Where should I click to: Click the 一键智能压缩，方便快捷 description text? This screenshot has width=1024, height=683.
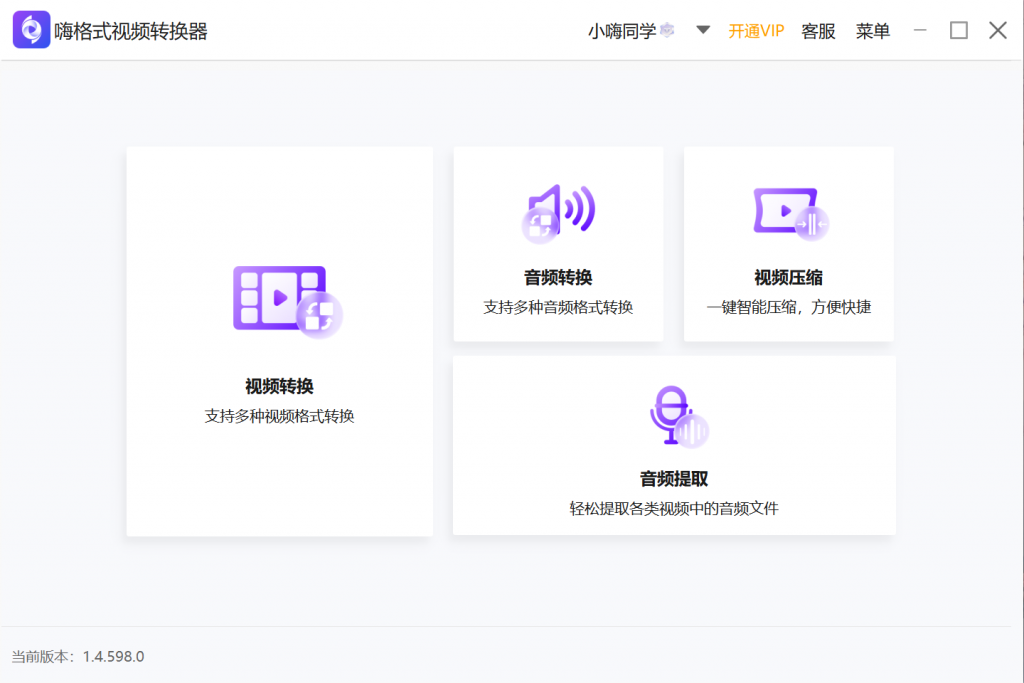pyautogui.click(x=788, y=305)
